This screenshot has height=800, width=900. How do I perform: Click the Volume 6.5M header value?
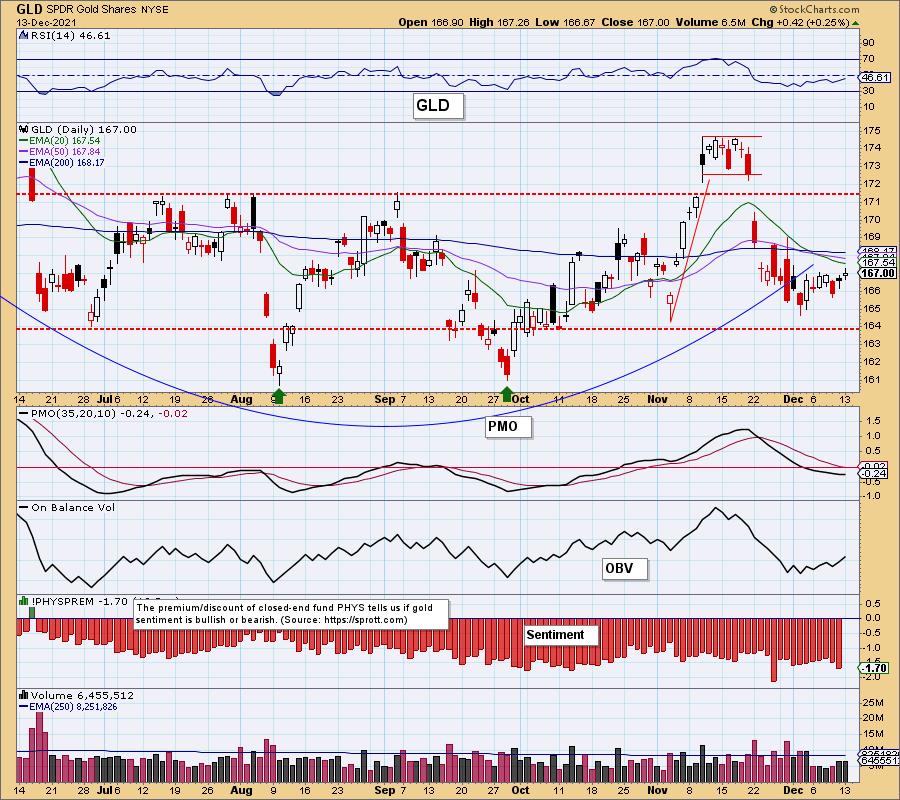point(711,22)
